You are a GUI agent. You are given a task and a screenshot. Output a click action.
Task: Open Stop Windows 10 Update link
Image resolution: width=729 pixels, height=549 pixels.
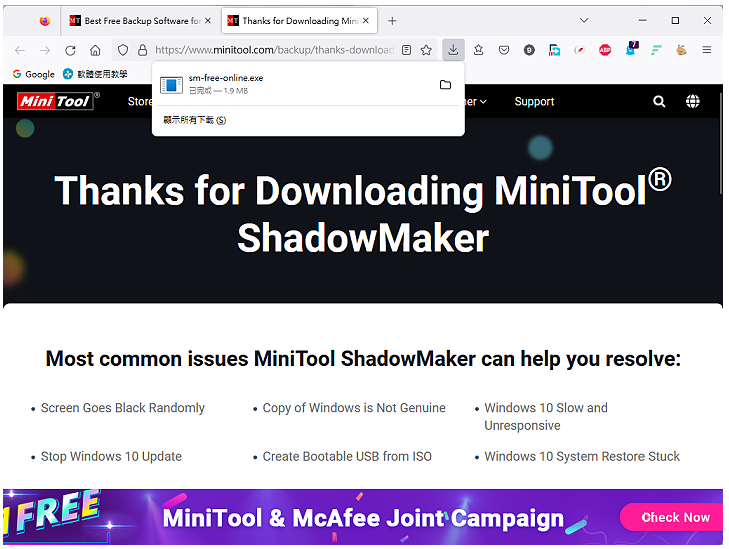pyautogui.click(x=111, y=456)
